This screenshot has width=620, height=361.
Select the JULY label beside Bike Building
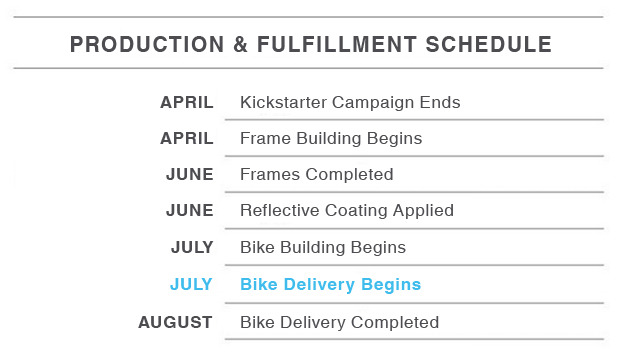point(192,248)
